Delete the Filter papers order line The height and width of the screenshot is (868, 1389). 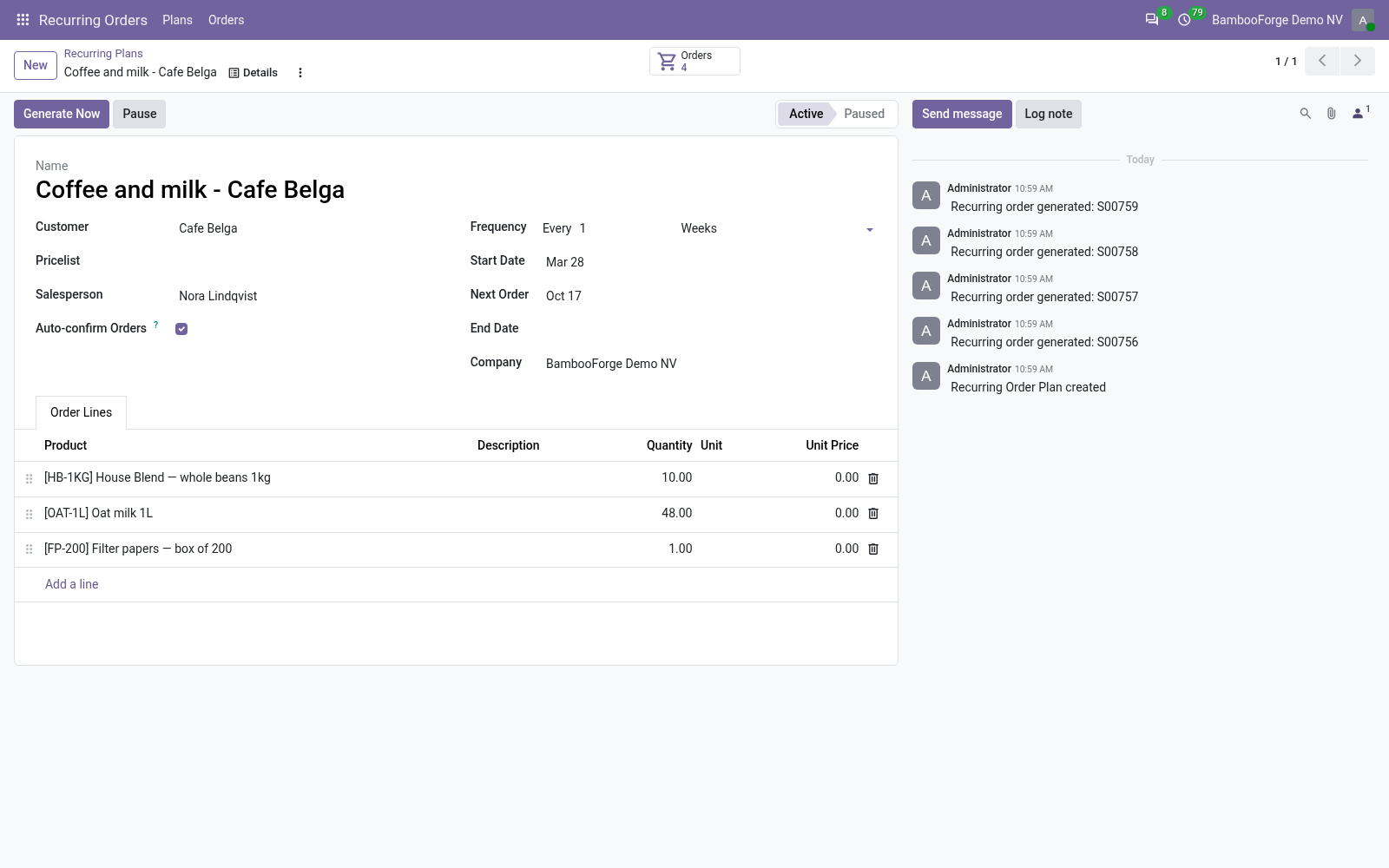(x=873, y=549)
